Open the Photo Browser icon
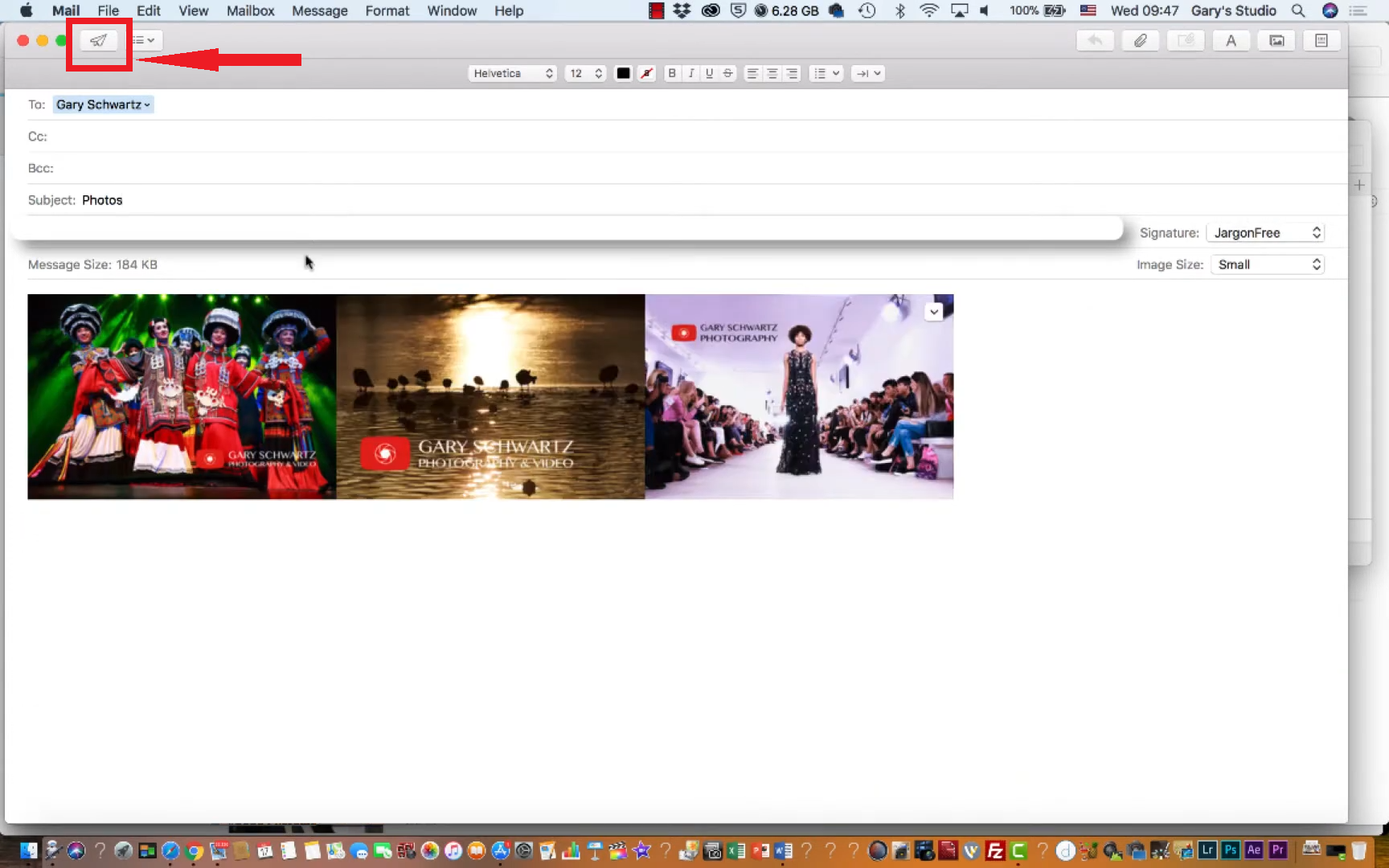The height and width of the screenshot is (868, 1389). (x=1276, y=40)
